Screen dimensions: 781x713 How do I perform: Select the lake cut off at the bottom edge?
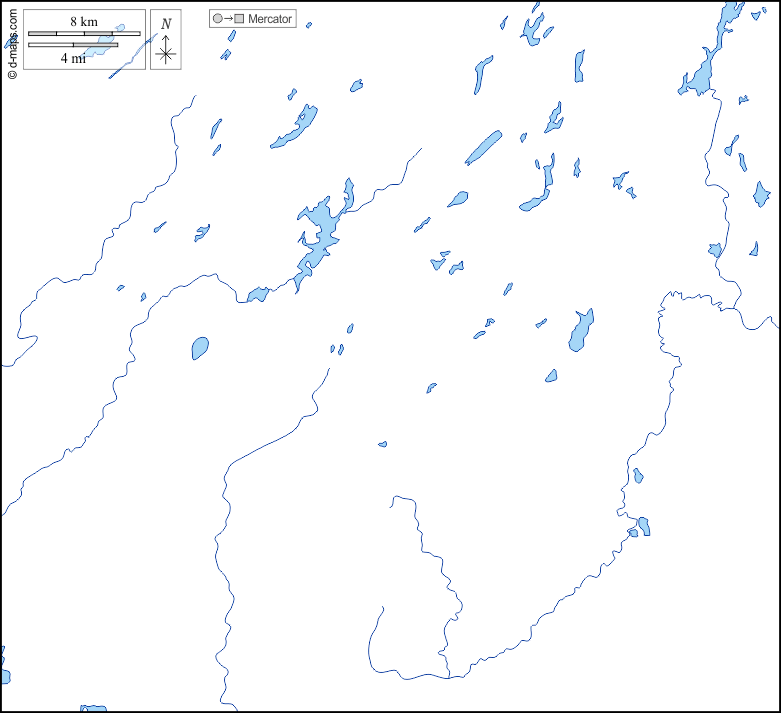[93, 708]
